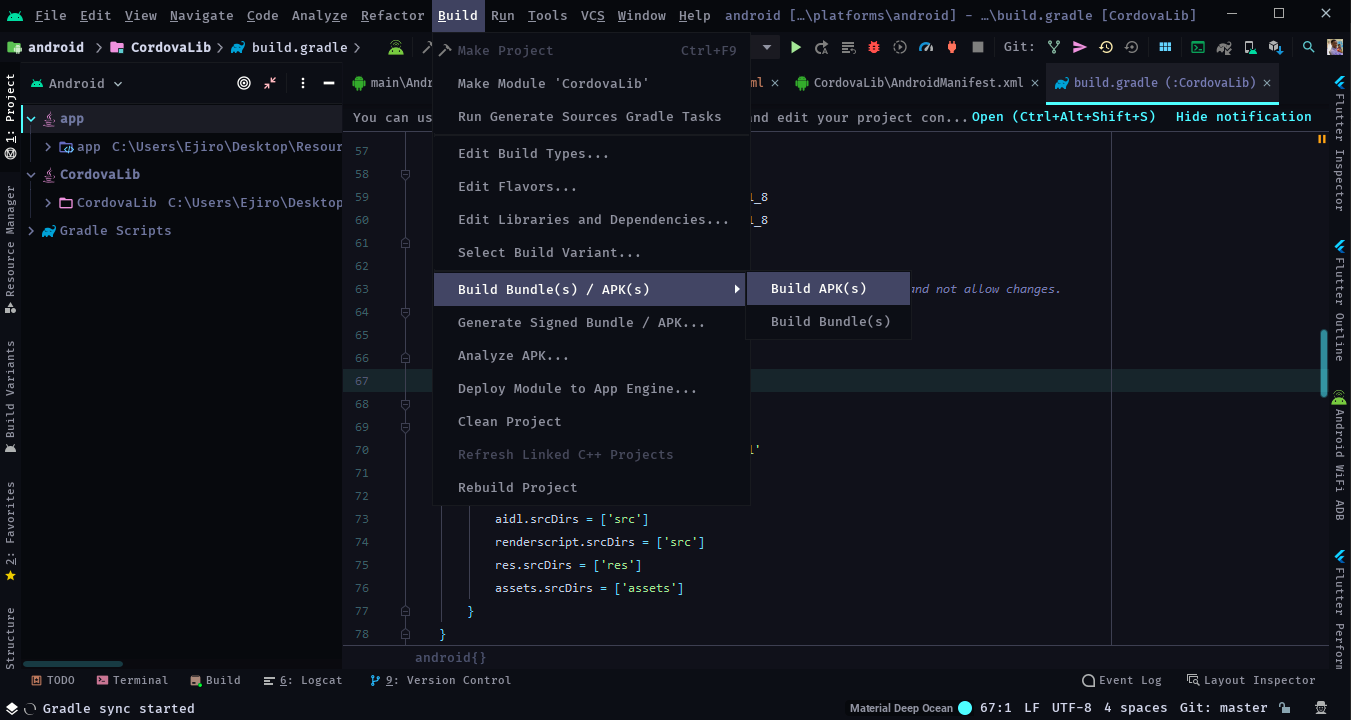
Task: Locate the open file with the target icon
Action: (244, 83)
